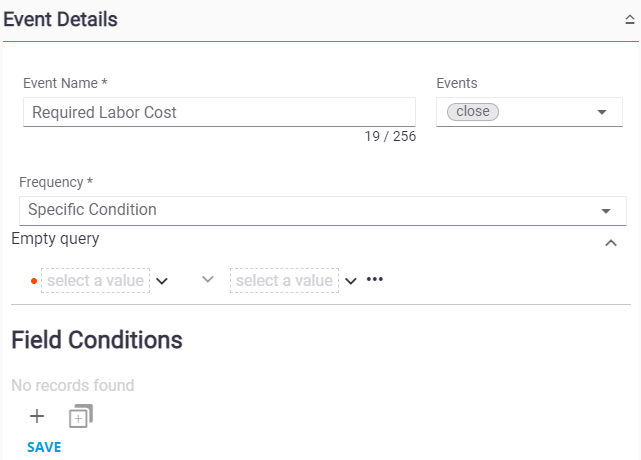The height and width of the screenshot is (460, 641).
Task: Click the second 'select a value' placeholder
Action: pyautogui.click(x=284, y=280)
